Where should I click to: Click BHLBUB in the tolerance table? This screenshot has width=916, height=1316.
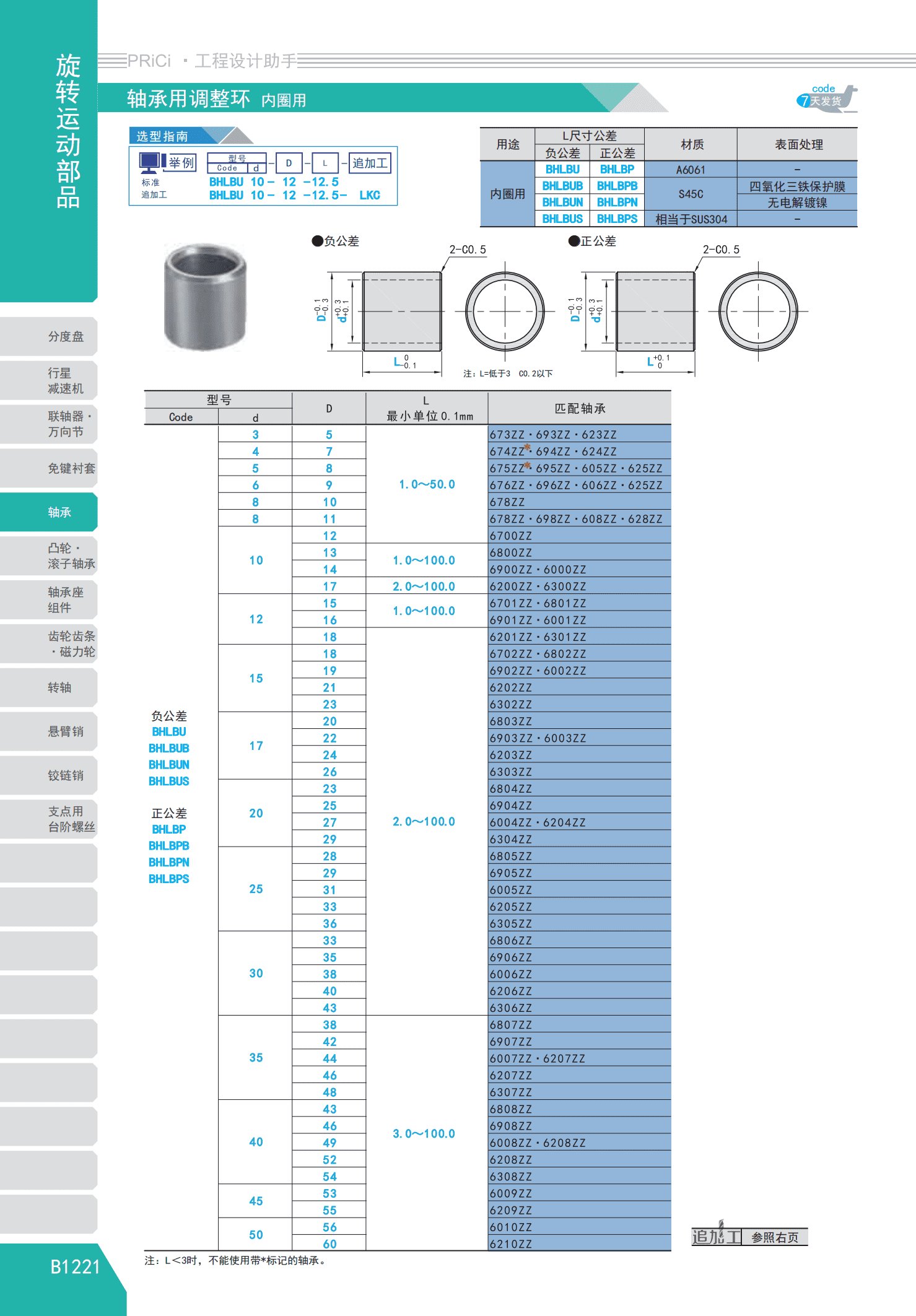point(562,186)
